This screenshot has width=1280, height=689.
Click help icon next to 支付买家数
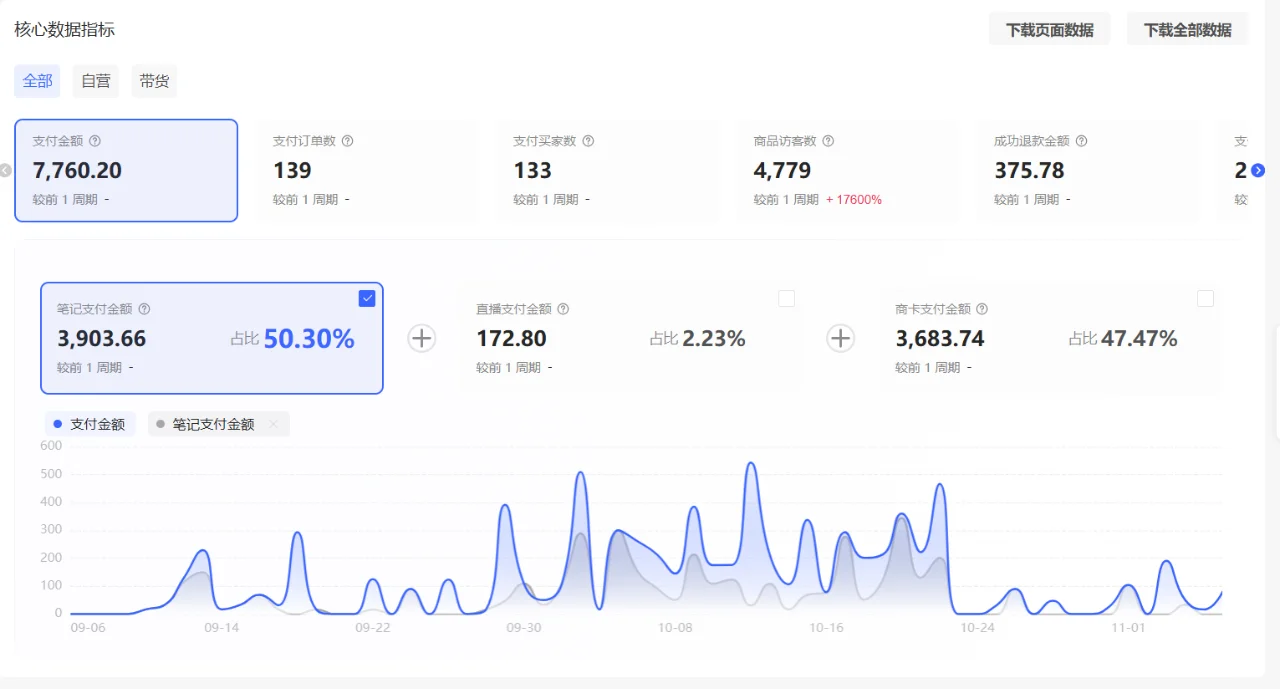pyautogui.click(x=588, y=141)
